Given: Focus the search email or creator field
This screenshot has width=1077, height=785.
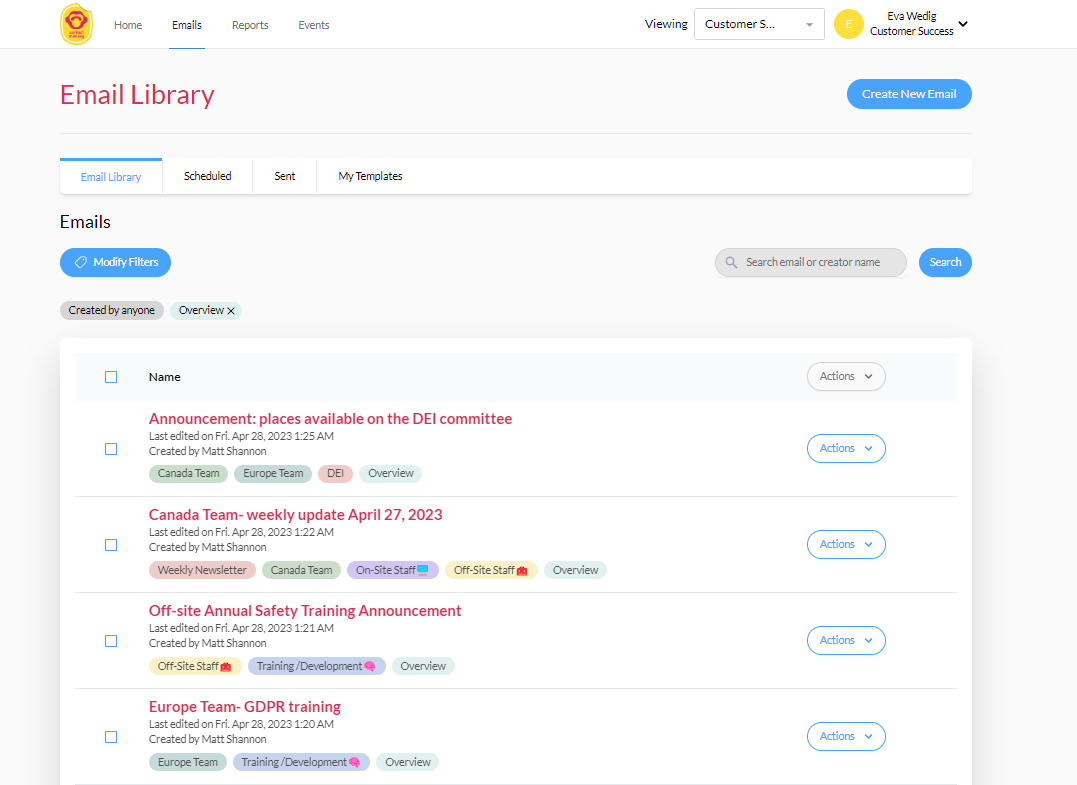Looking at the screenshot, I should [x=810, y=262].
